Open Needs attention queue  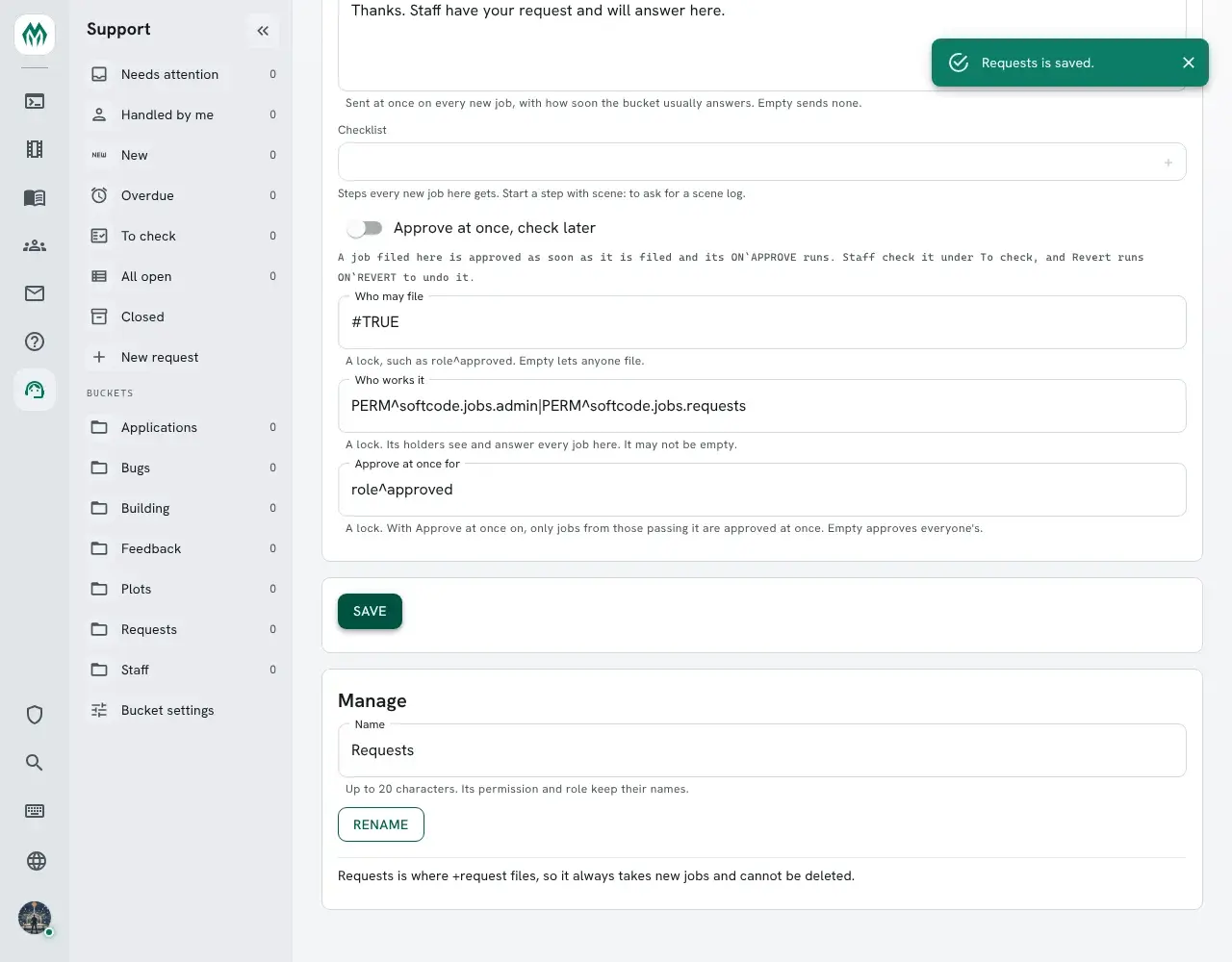click(183, 74)
